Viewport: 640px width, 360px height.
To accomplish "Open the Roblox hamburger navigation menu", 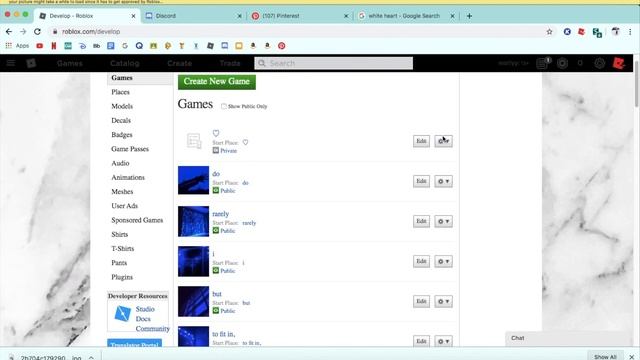I will pyautogui.click(x=11, y=63).
